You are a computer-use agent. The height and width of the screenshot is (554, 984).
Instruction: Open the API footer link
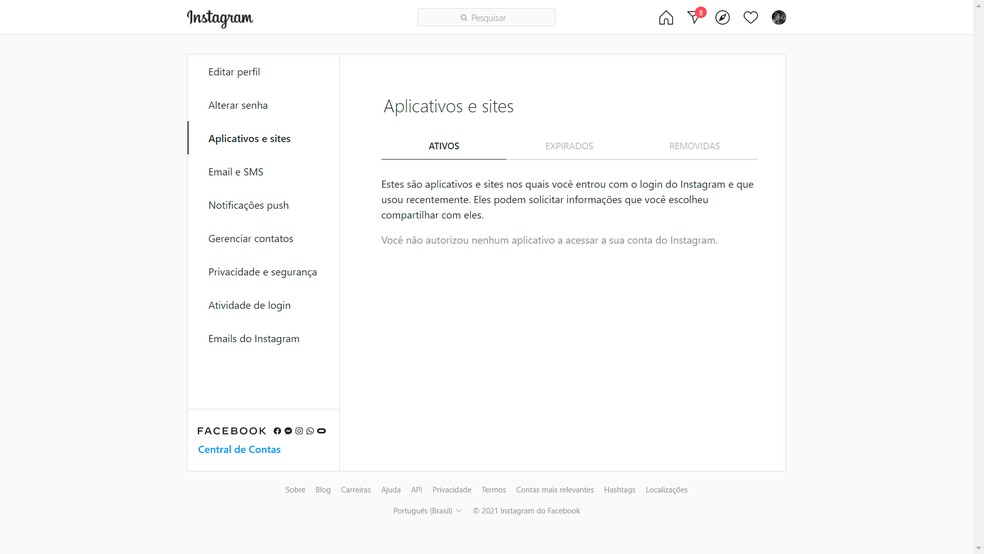(x=416, y=489)
